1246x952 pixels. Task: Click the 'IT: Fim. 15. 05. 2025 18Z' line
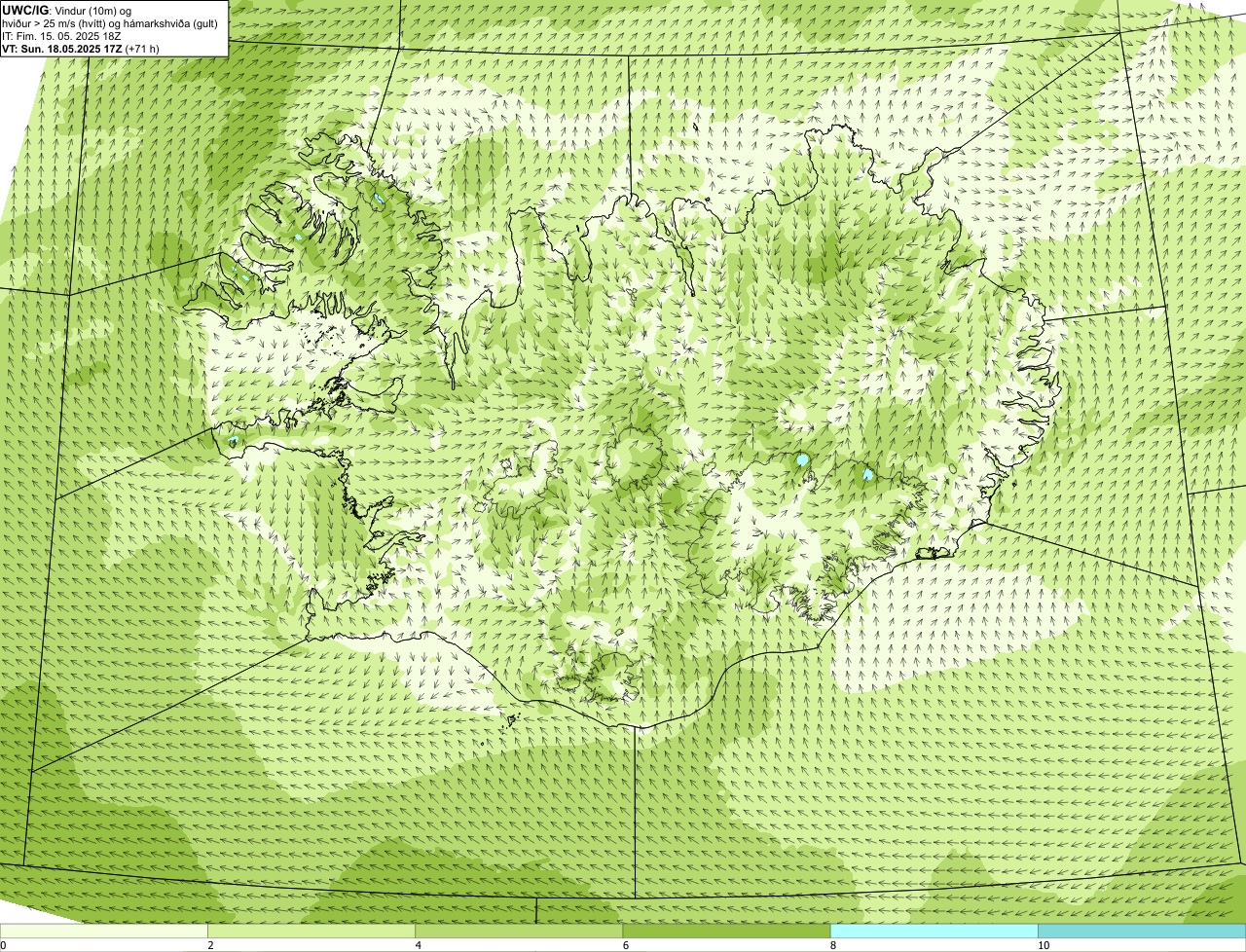click(x=61, y=36)
